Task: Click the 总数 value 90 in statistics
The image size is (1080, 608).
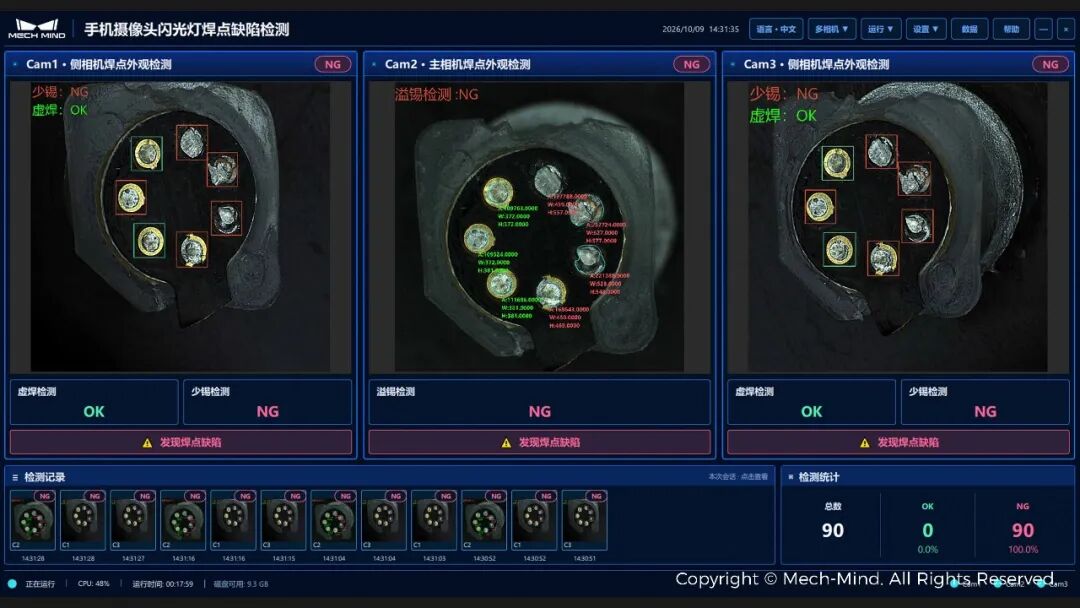Action: pos(833,530)
